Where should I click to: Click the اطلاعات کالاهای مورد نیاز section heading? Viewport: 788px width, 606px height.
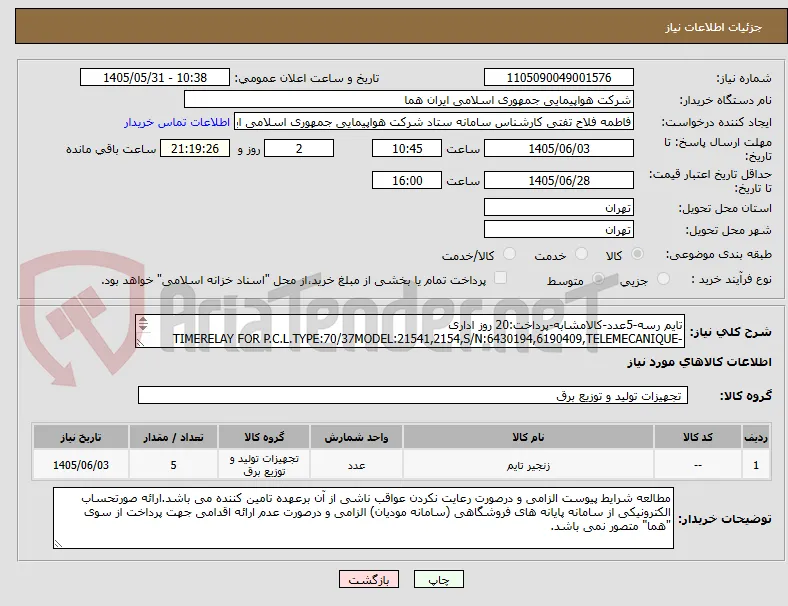(x=699, y=362)
